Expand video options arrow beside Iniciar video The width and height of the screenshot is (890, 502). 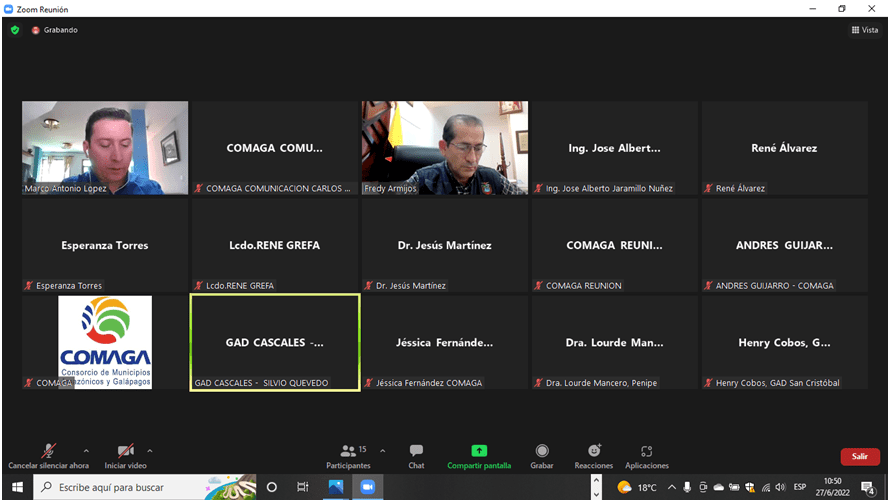(x=150, y=451)
